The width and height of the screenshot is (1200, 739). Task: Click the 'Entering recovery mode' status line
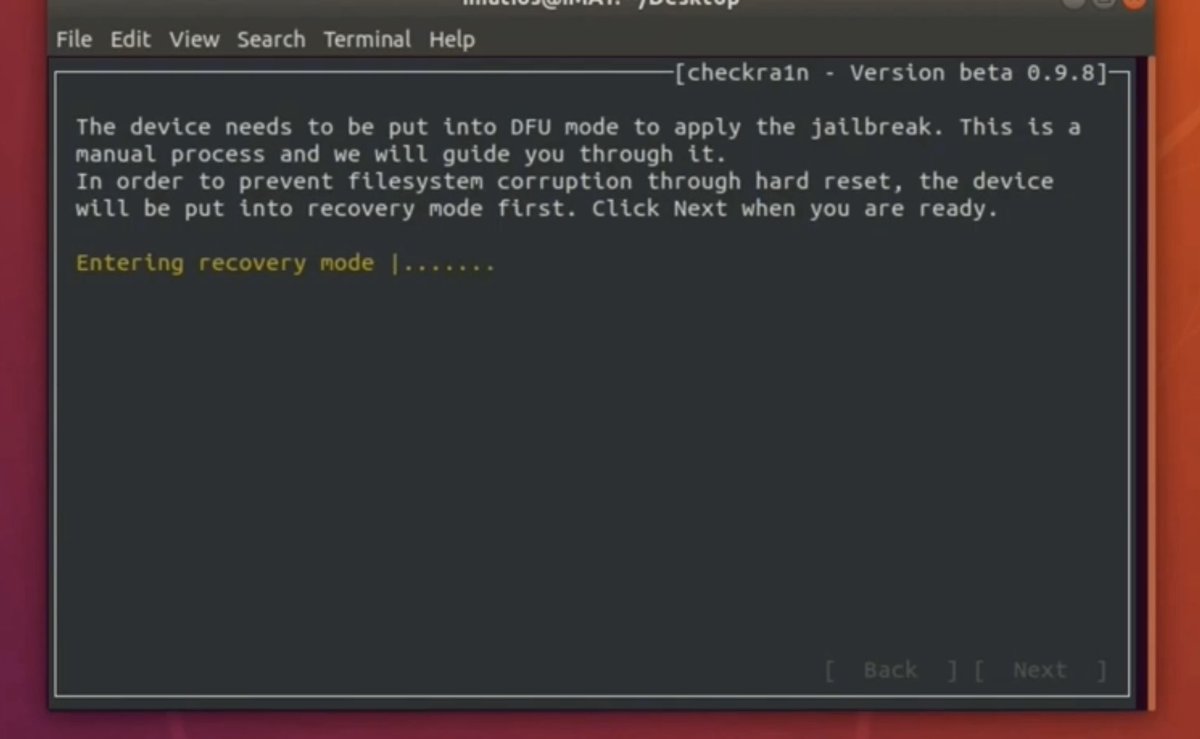click(x=285, y=263)
